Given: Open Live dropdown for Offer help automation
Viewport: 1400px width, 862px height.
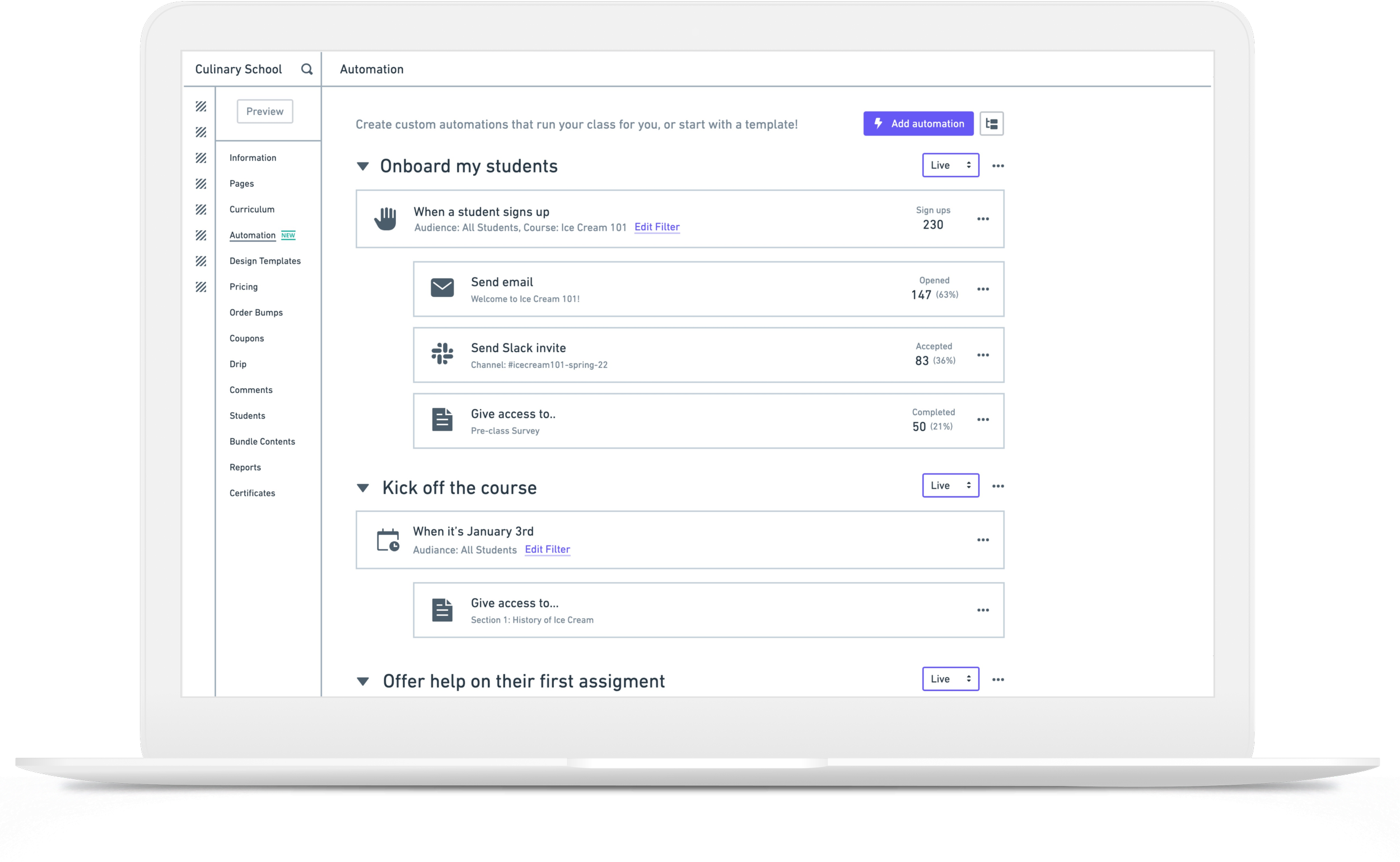Looking at the screenshot, I should pos(950,679).
